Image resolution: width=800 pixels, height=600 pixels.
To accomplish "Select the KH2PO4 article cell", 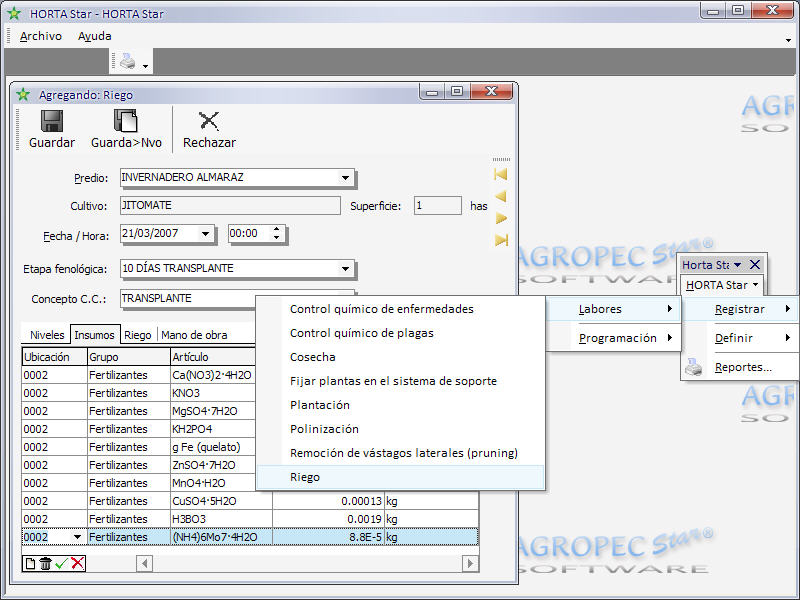I will (x=213, y=429).
